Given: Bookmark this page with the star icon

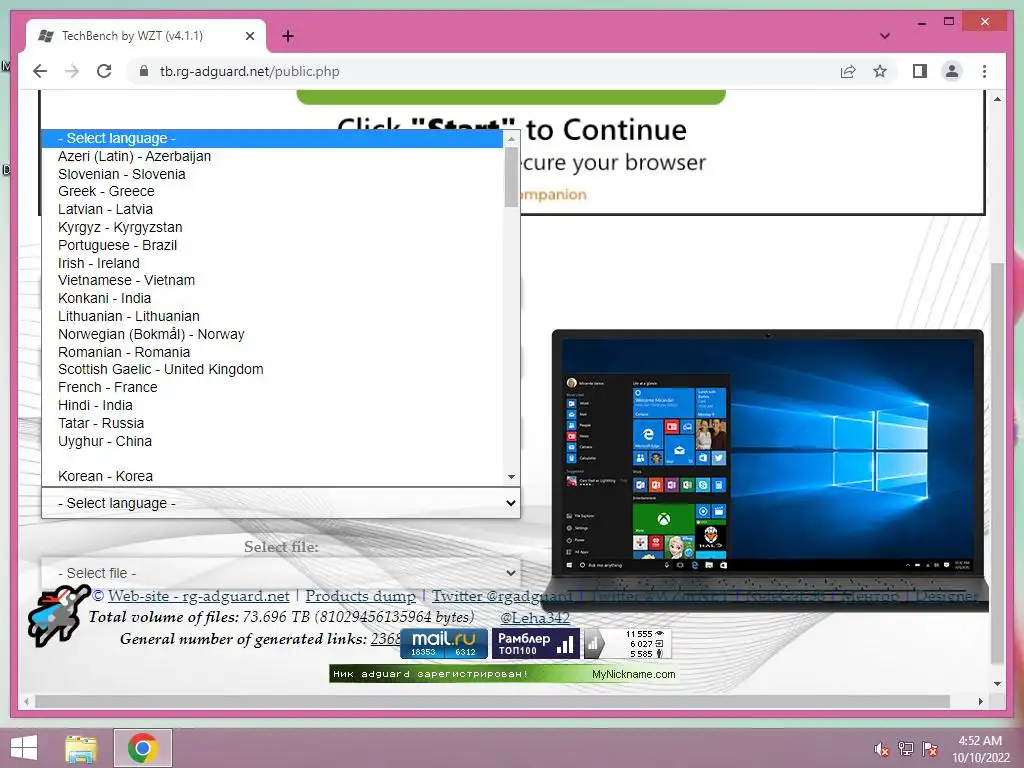Looking at the screenshot, I should click(880, 71).
